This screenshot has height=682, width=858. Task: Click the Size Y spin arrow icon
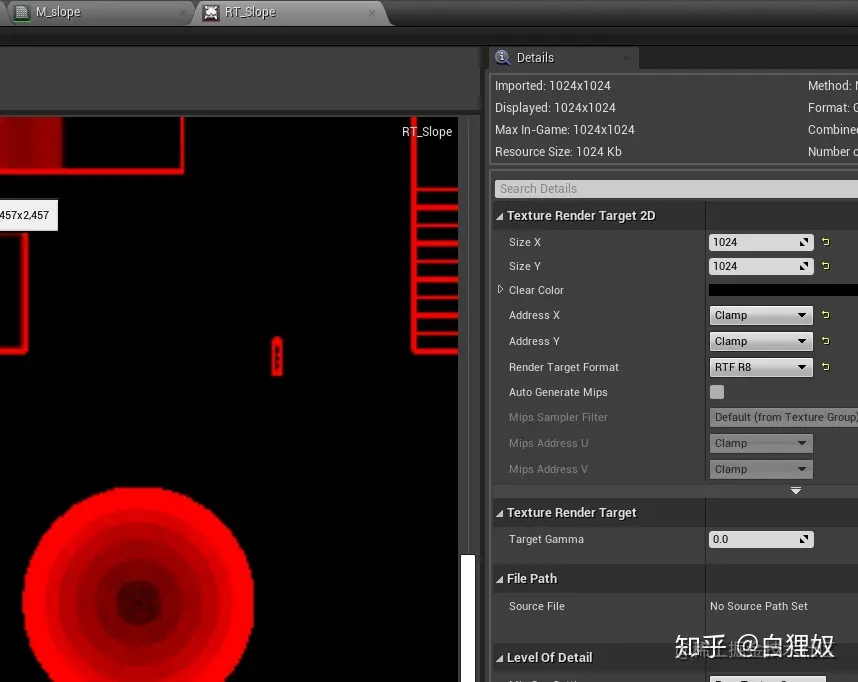click(x=804, y=266)
